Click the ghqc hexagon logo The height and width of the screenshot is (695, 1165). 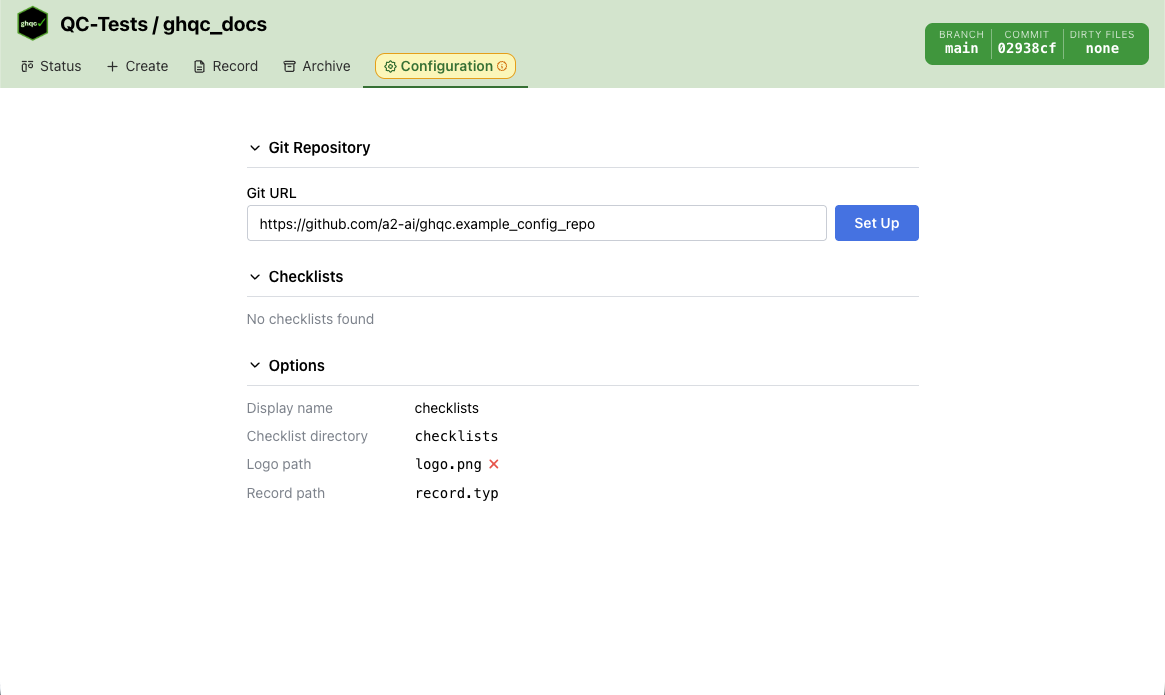(x=33, y=24)
